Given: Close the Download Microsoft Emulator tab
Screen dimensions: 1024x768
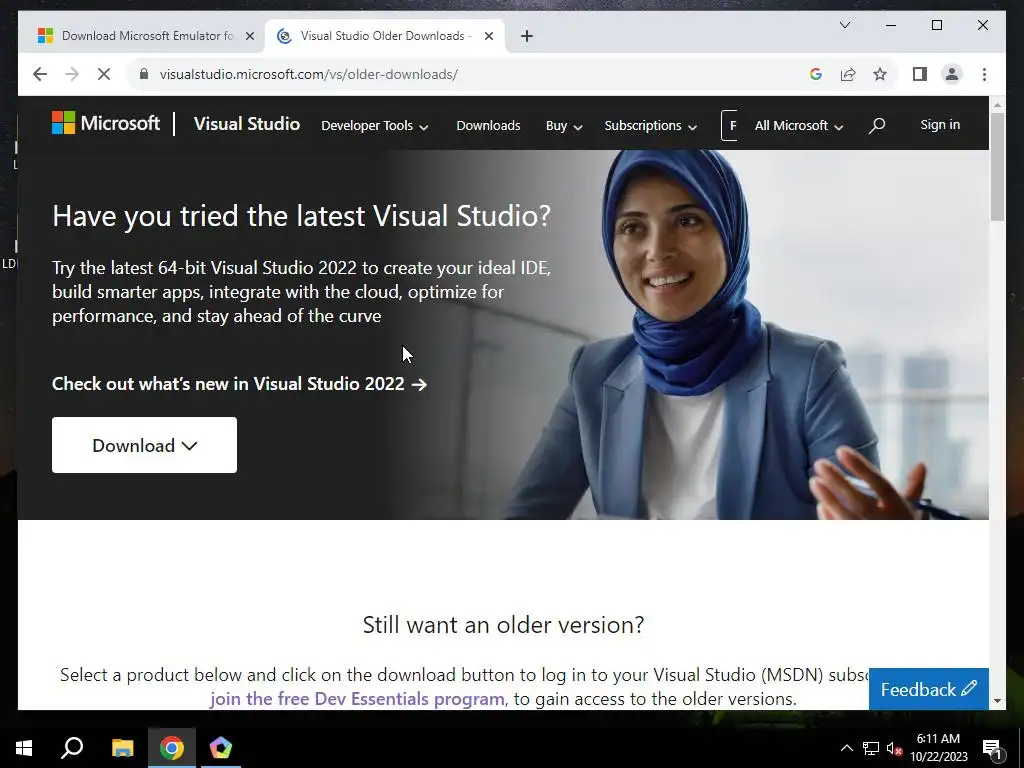Looking at the screenshot, I should coord(249,37).
